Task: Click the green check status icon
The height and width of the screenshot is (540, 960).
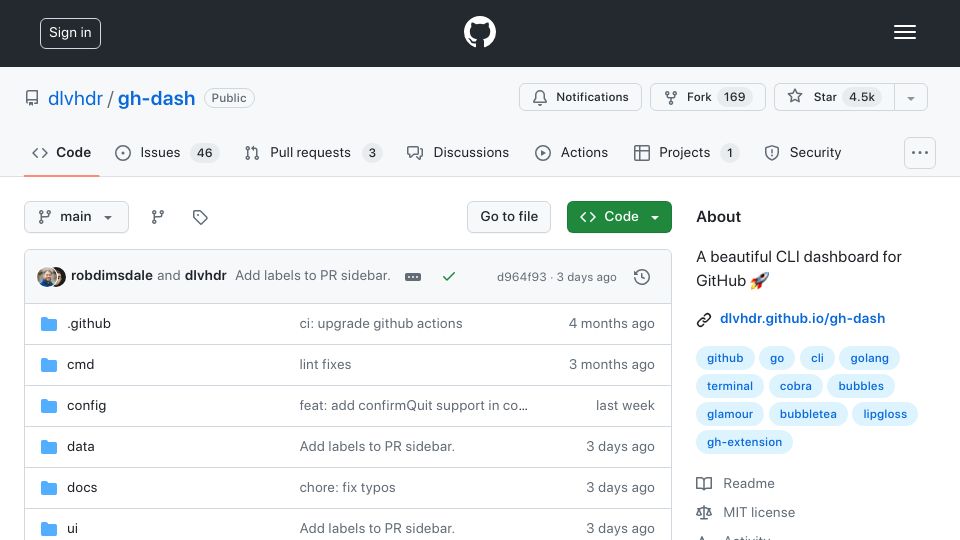Action: click(449, 277)
